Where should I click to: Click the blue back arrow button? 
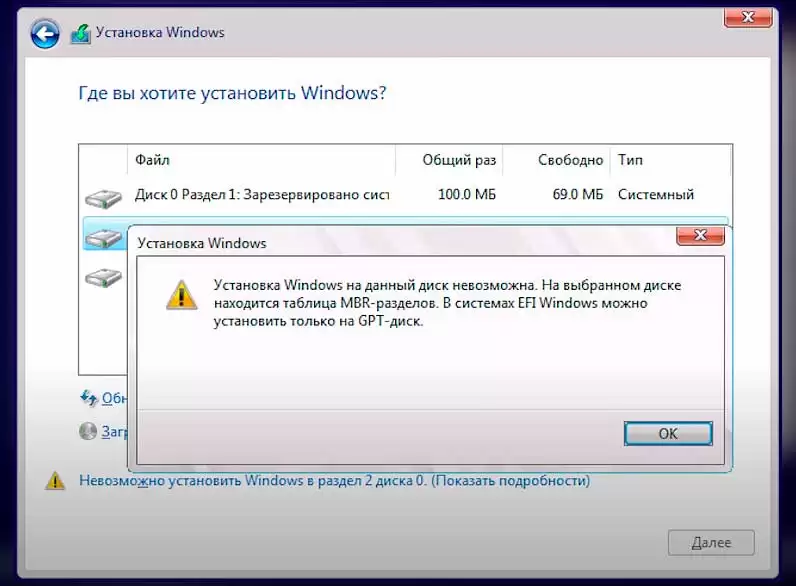[45, 34]
